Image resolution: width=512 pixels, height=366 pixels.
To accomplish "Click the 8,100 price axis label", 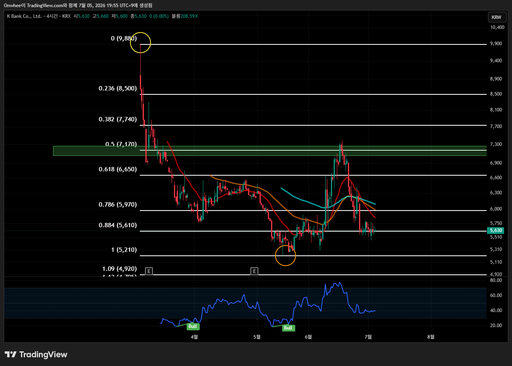I will 496,110.
